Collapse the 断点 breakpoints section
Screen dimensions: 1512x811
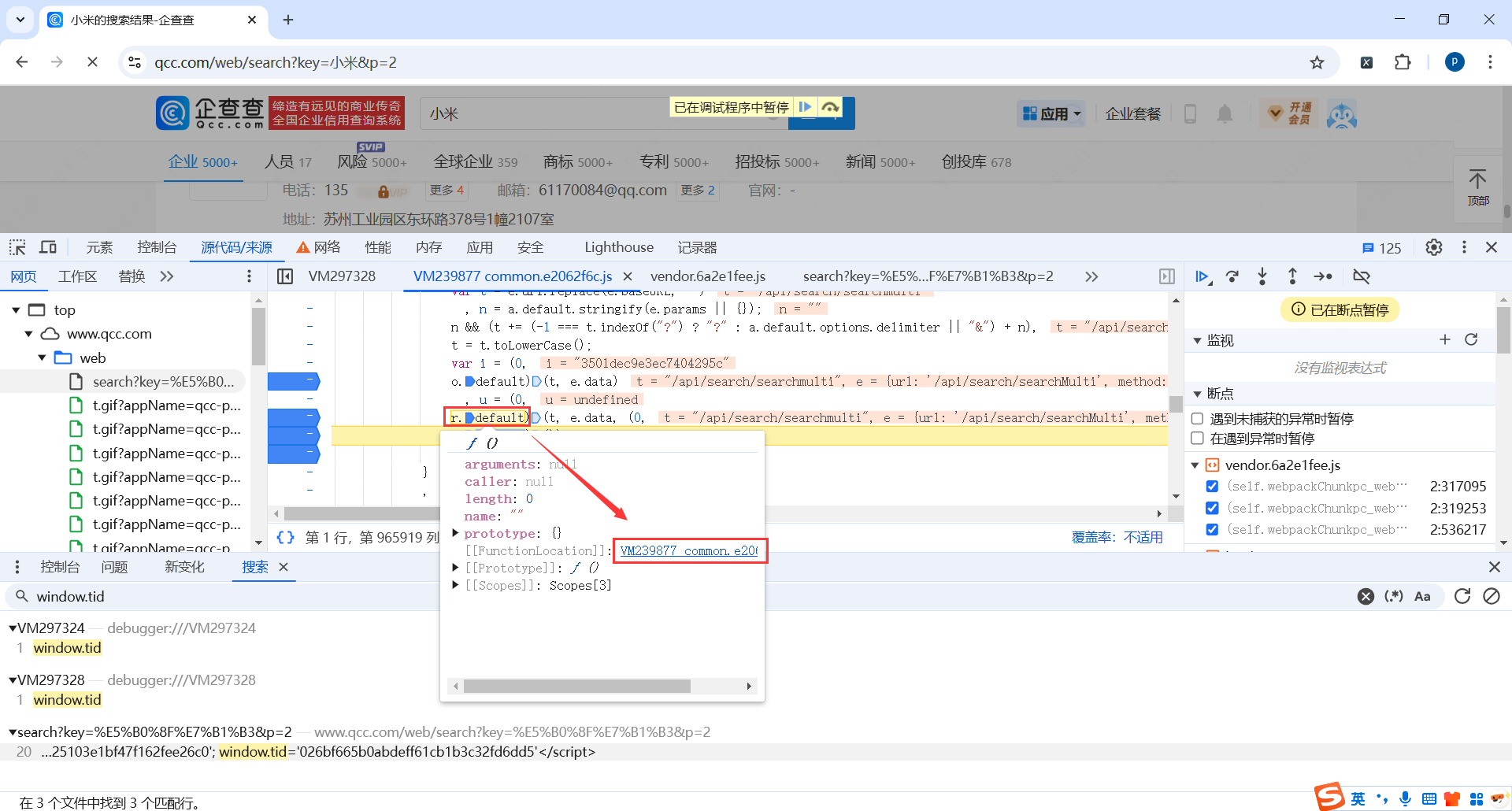tap(1198, 394)
